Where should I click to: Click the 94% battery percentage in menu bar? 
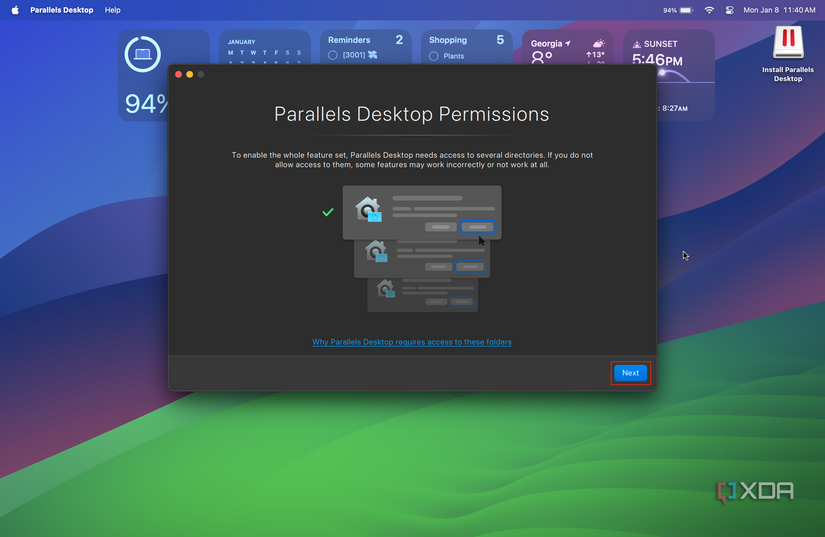(x=670, y=11)
